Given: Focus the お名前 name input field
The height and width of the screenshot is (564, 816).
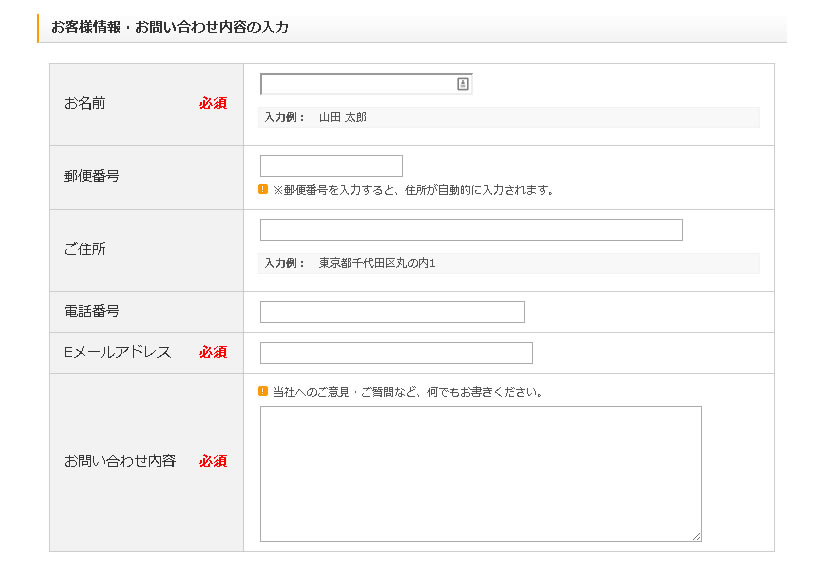Looking at the screenshot, I should pos(356,84).
